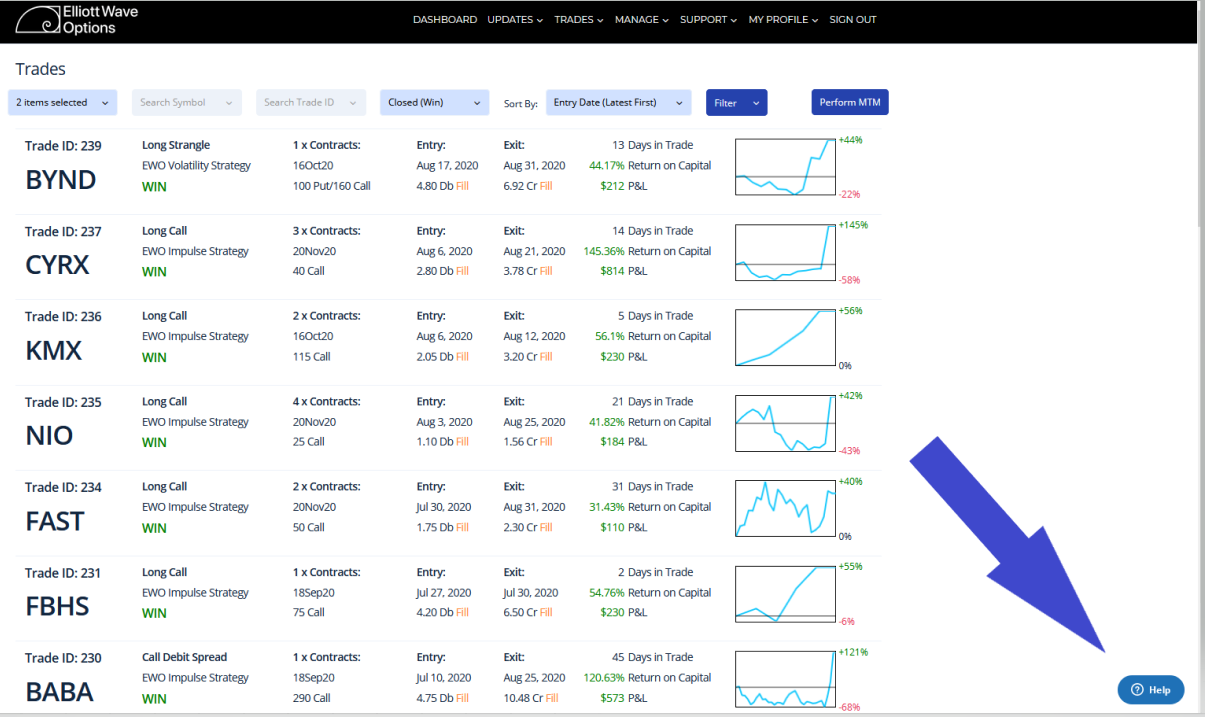The height and width of the screenshot is (717, 1205).
Task: Click Trade ID: 237 label
Action: 63,231
